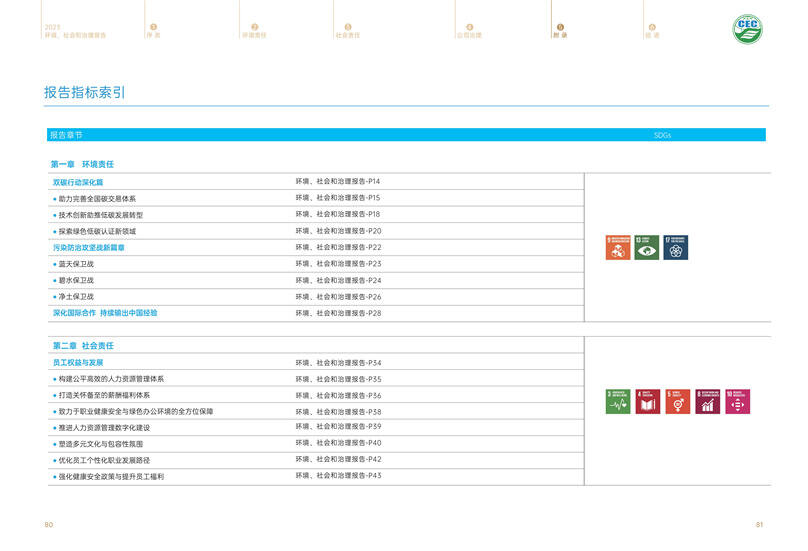Select the pink SDG 10 reduced inequalities icon
The image size is (808, 551).
(x=737, y=401)
